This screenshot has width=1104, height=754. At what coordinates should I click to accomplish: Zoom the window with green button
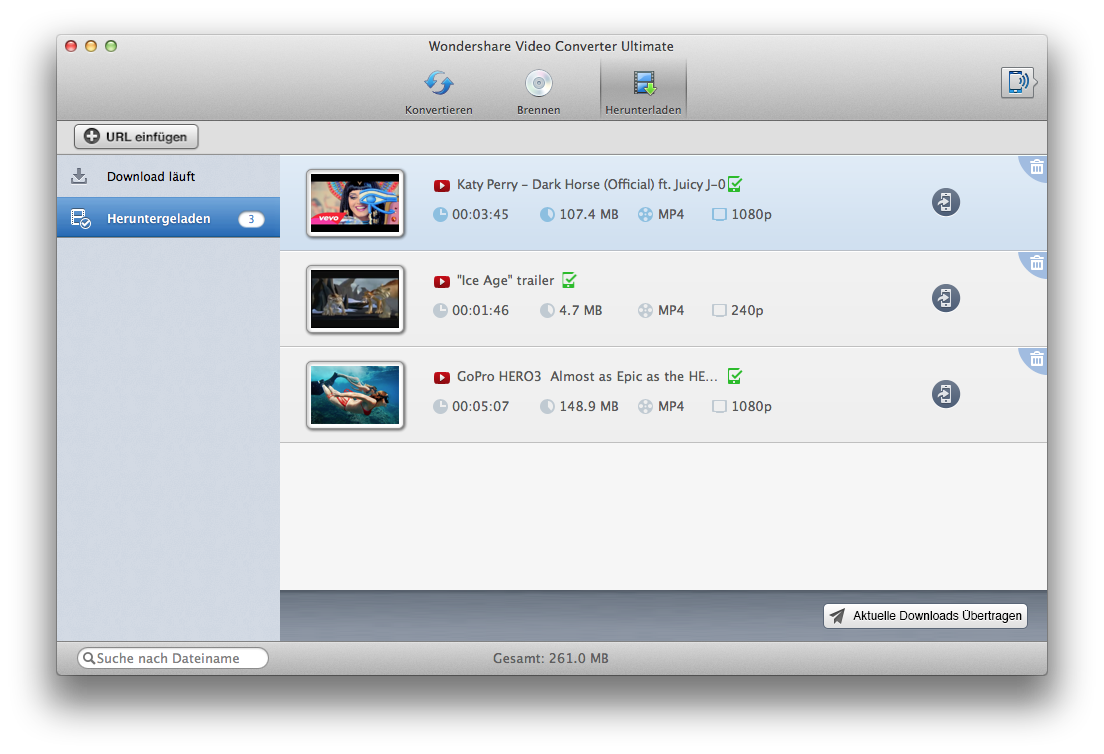(x=111, y=46)
